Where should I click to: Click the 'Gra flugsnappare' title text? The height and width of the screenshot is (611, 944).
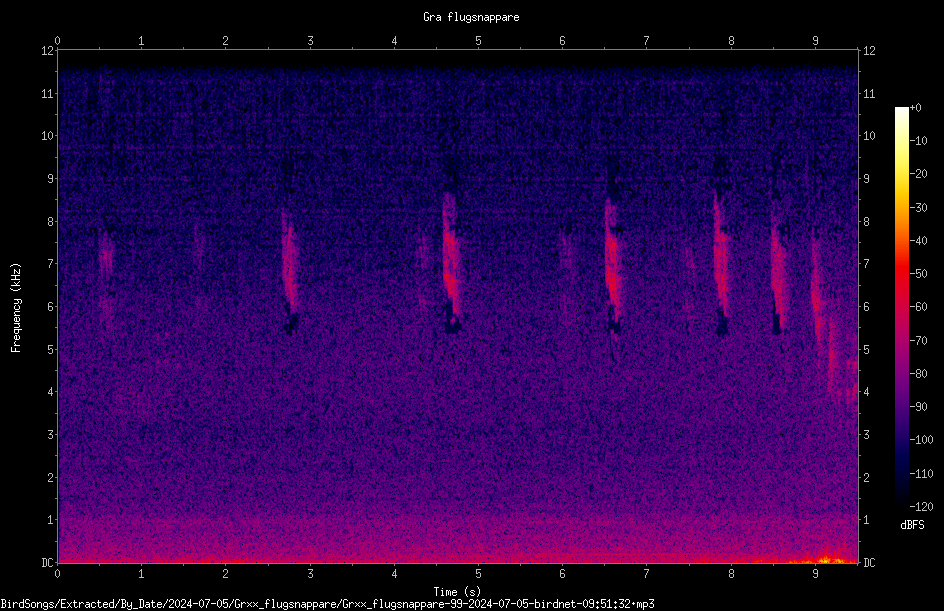471,17
